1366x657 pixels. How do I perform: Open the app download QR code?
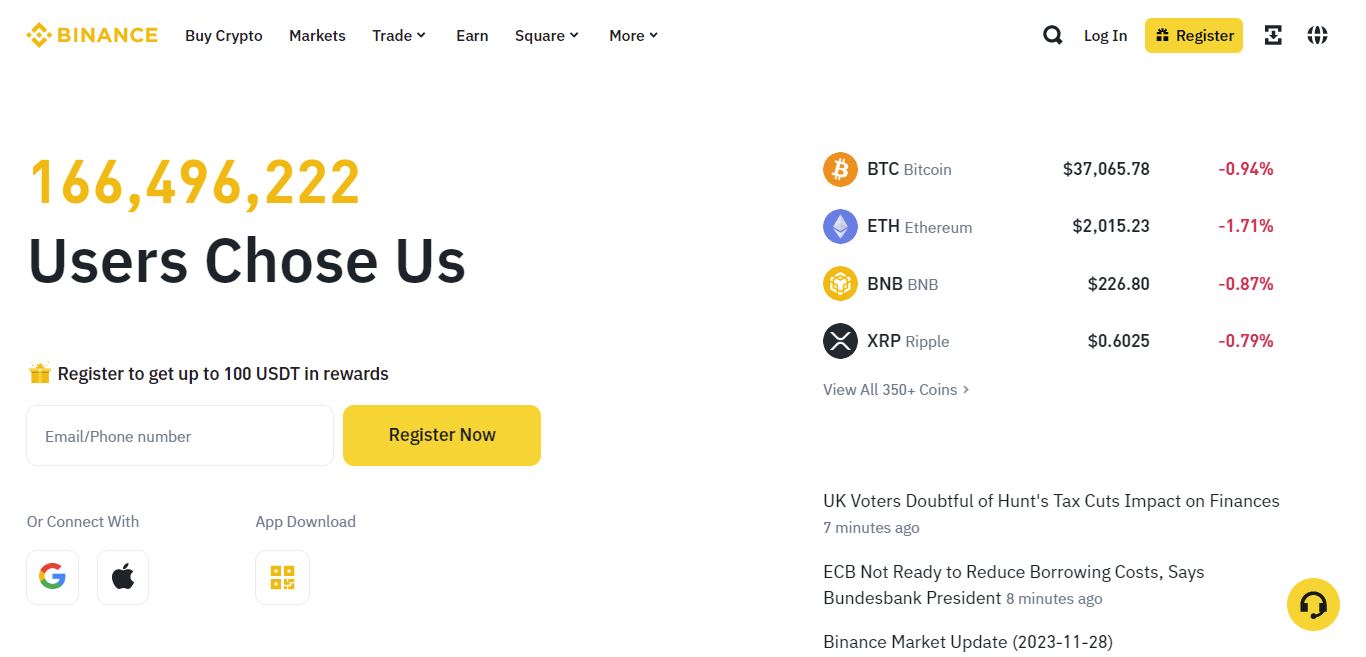(x=282, y=577)
